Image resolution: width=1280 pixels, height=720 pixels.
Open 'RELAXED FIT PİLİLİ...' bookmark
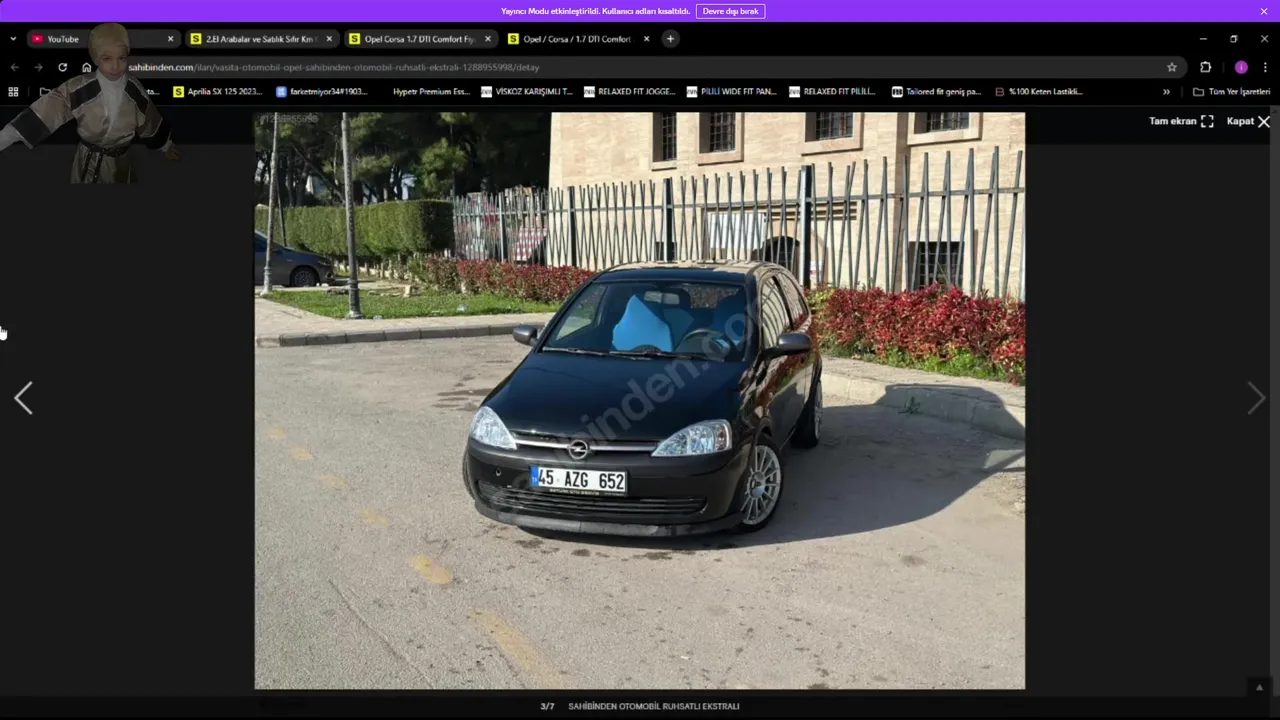tap(833, 91)
